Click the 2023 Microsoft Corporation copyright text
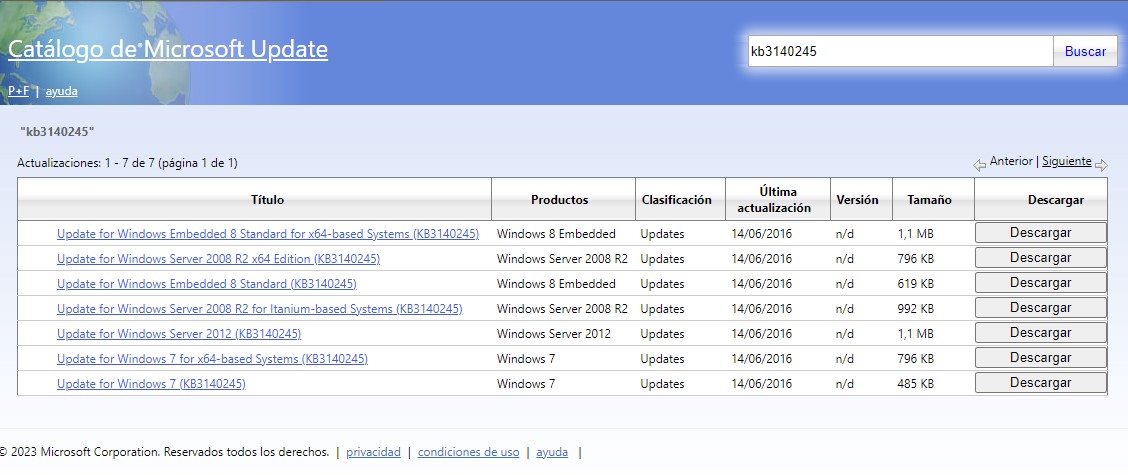This screenshot has height=475, width=1128. [164, 452]
